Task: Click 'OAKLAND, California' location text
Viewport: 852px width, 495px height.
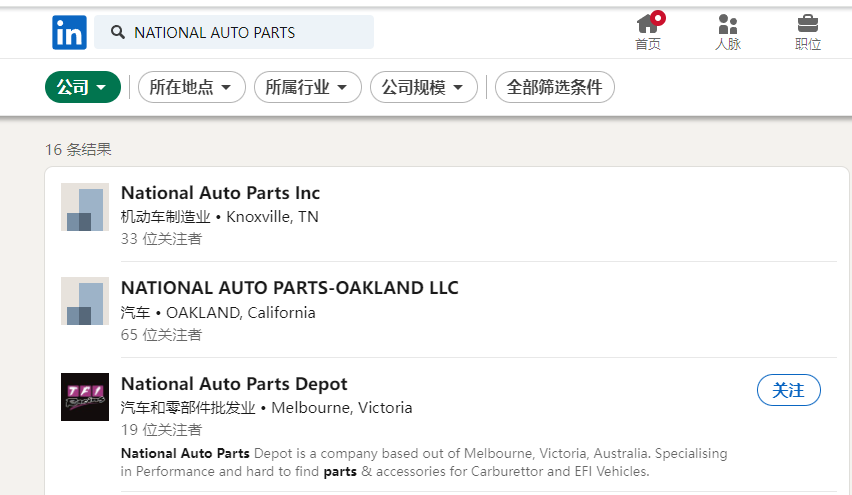Action: [x=241, y=312]
